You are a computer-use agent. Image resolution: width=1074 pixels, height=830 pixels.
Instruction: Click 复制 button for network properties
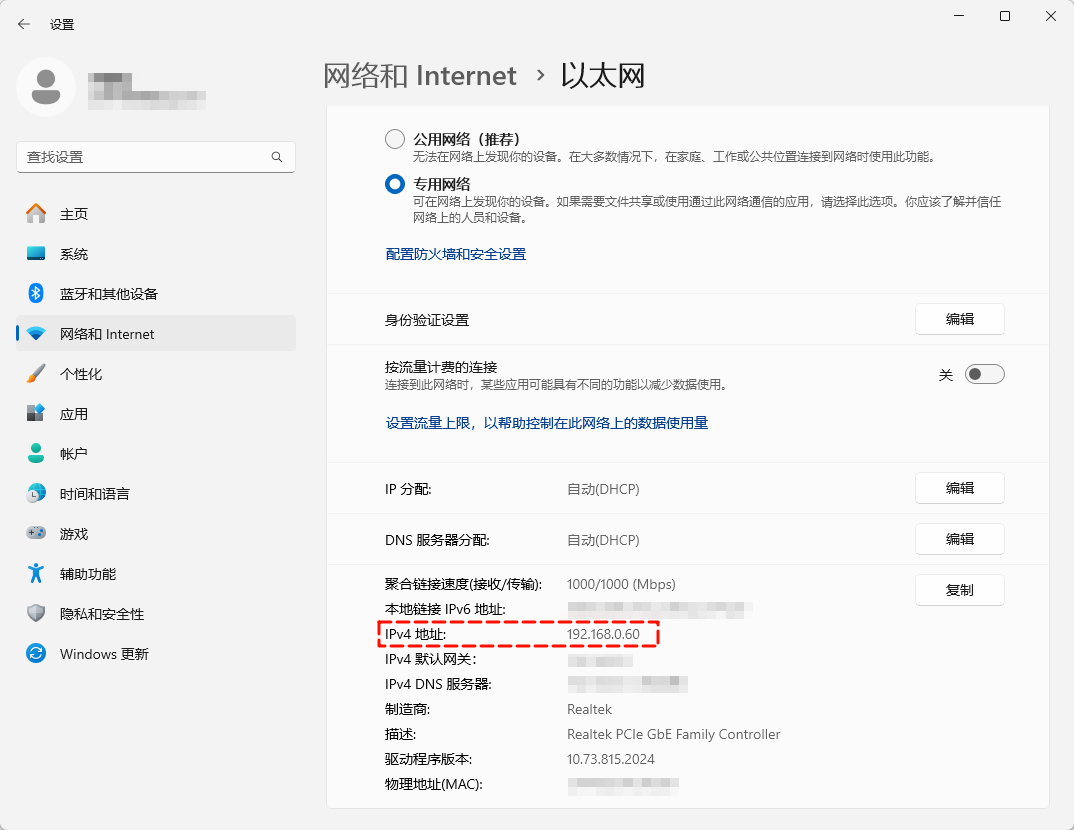click(x=959, y=590)
